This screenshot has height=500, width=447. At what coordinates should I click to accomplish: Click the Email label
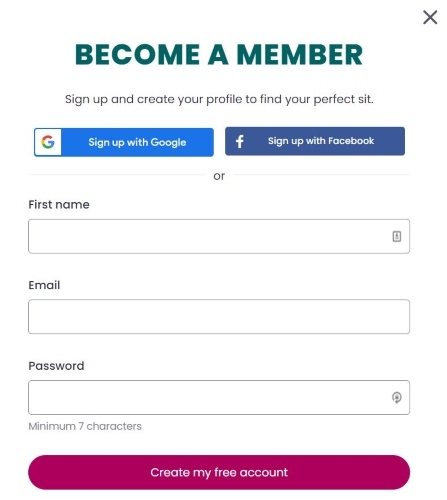point(44,285)
